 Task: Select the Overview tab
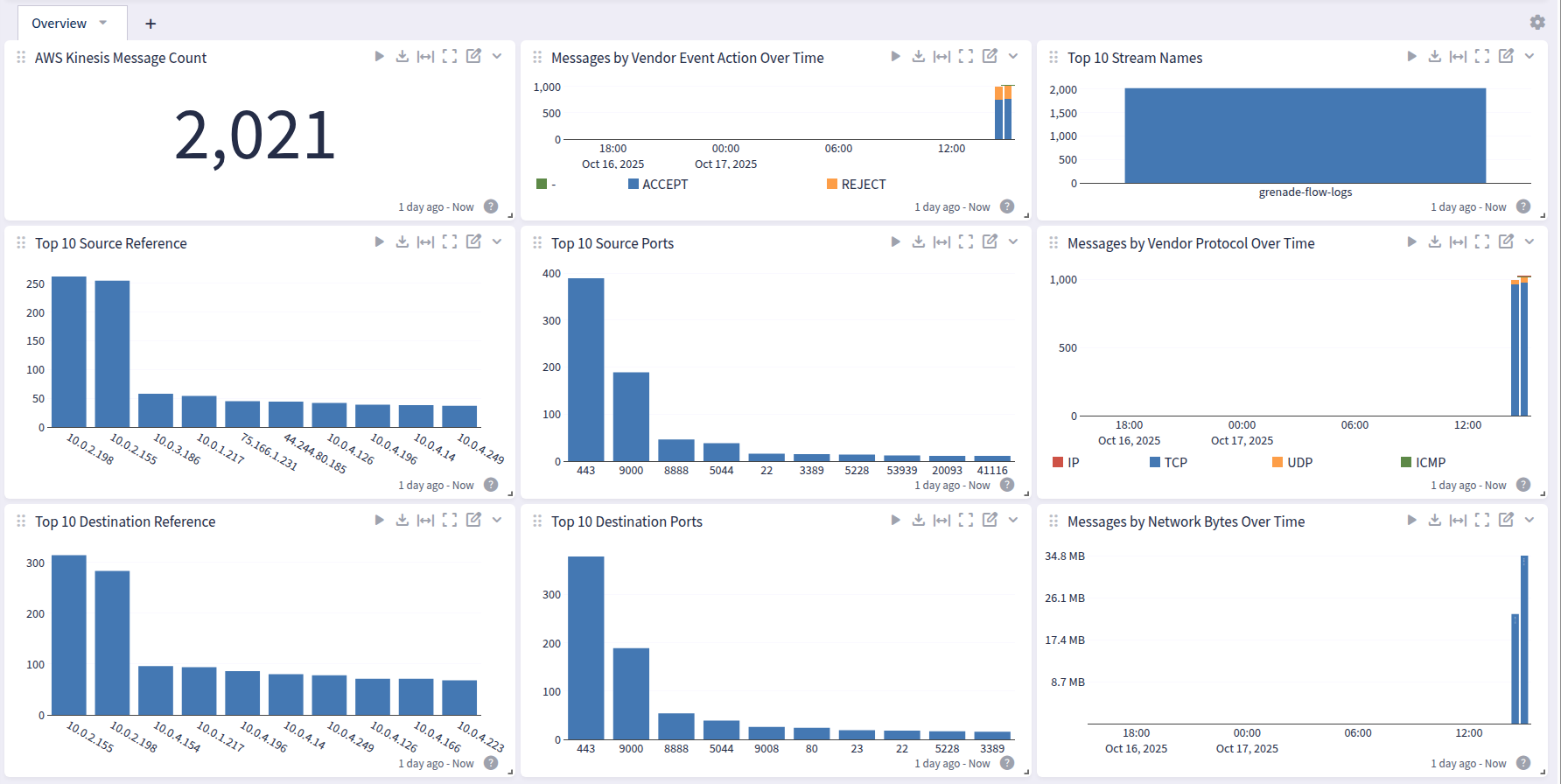59,24
